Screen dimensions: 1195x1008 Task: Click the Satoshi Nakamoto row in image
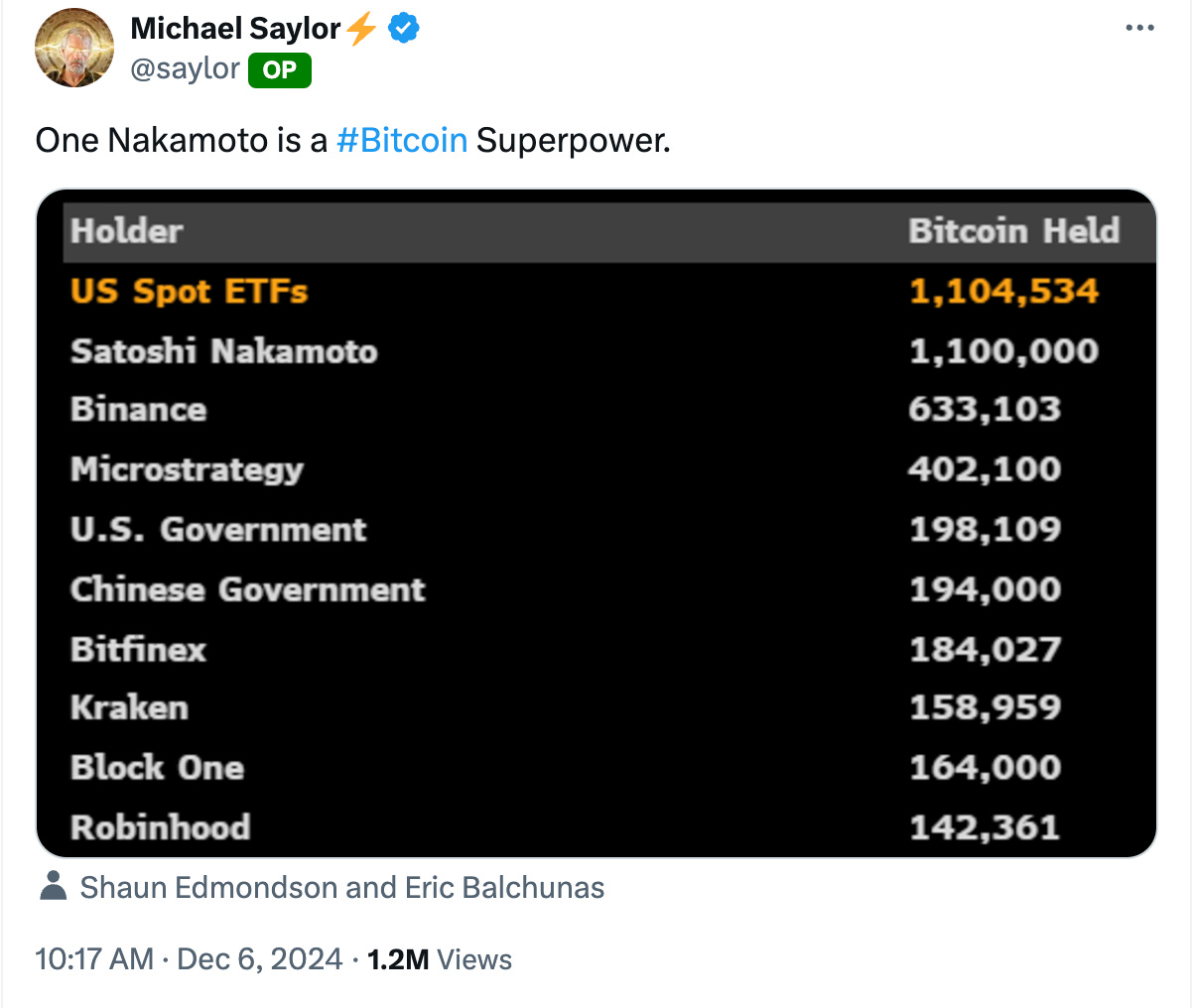coord(609,351)
